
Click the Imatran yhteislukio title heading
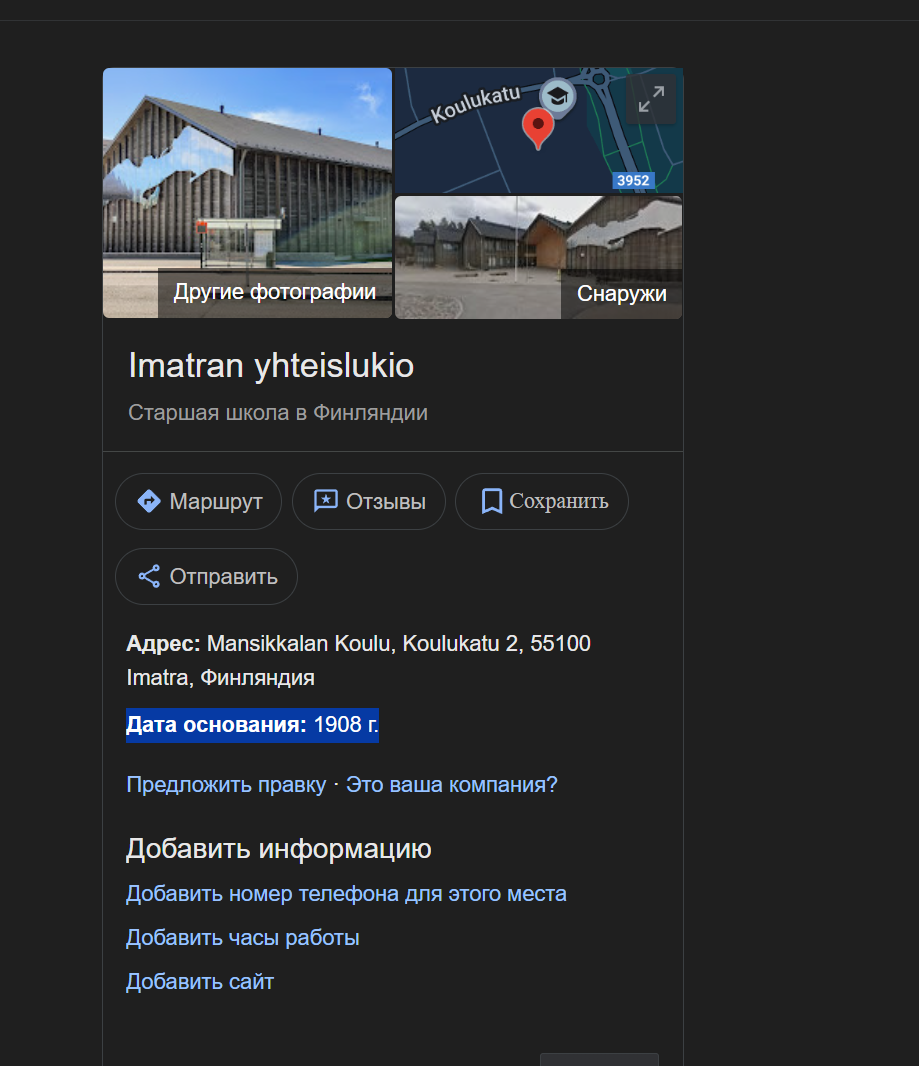tap(271, 366)
